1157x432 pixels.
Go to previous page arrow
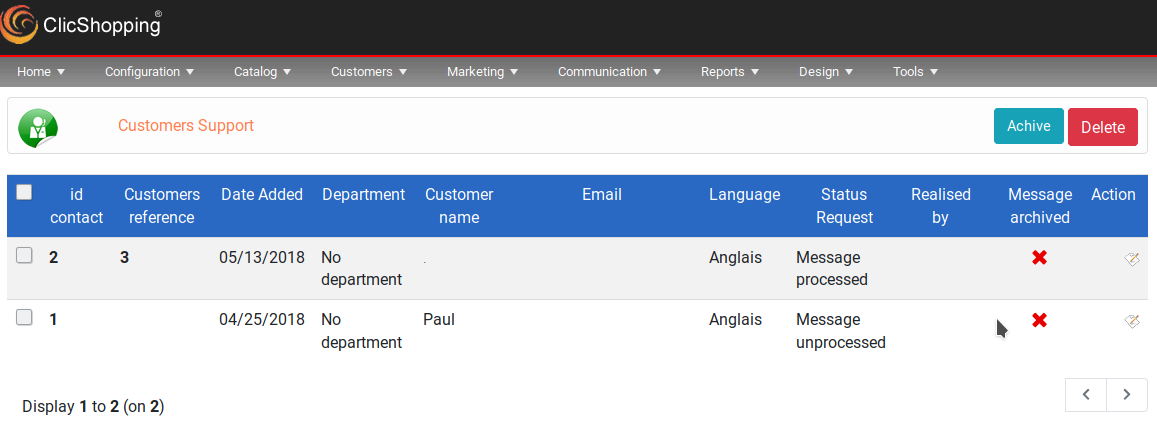coord(1086,394)
